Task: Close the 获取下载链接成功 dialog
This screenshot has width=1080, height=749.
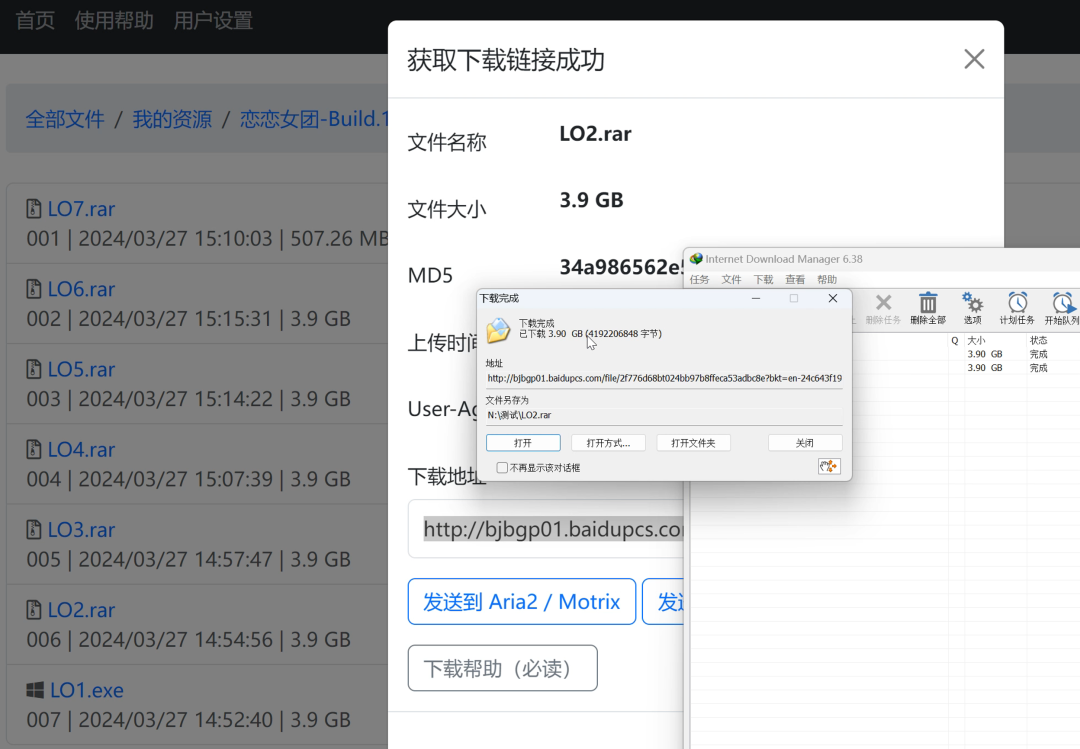Action: (974, 59)
